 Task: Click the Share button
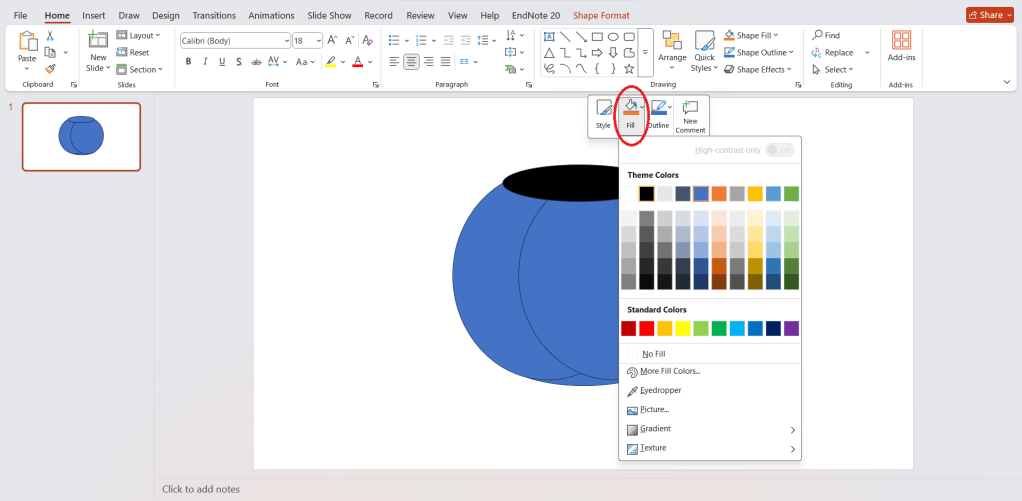coord(989,15)
